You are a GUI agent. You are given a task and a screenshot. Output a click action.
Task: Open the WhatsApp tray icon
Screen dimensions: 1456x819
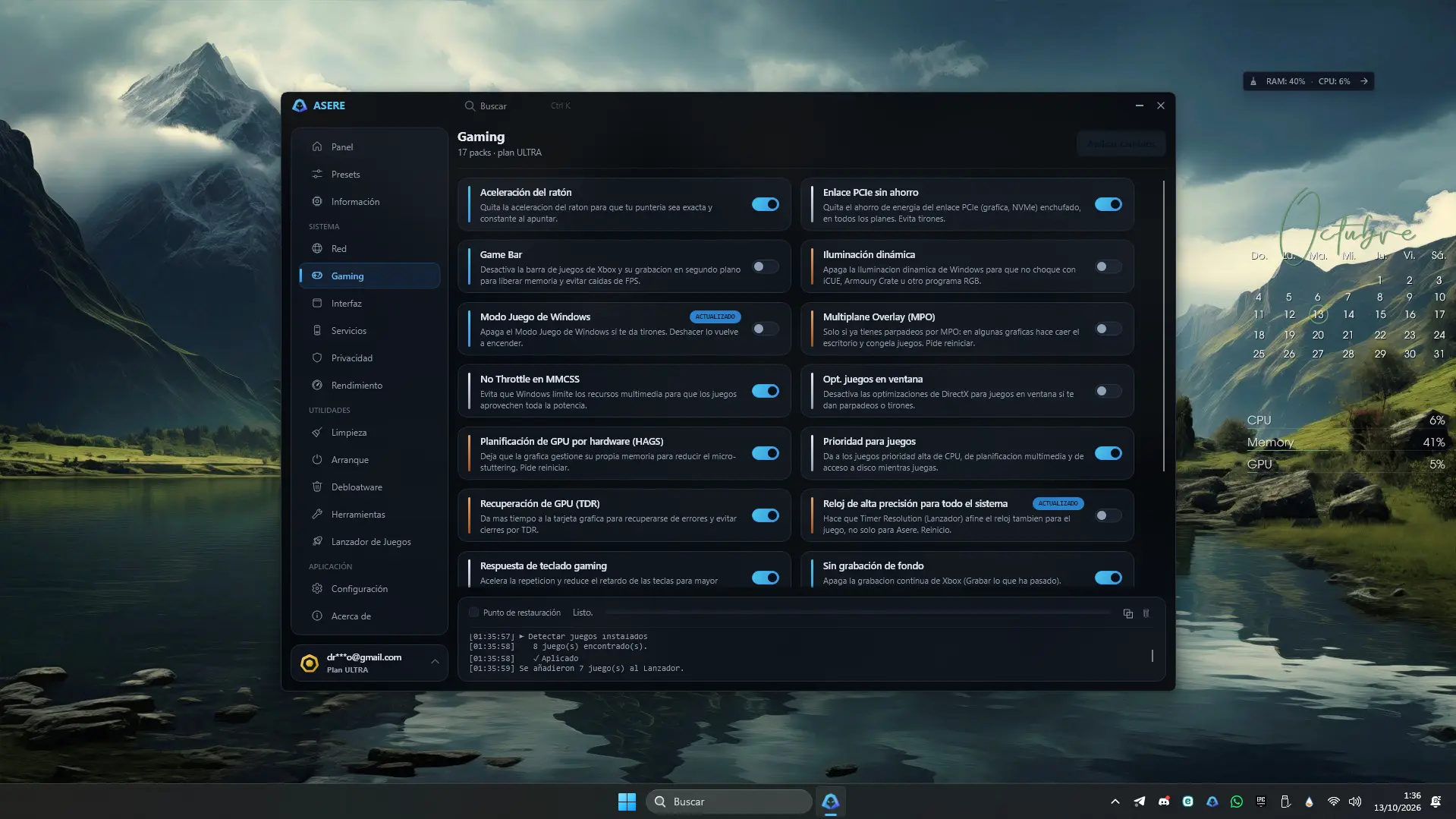[x=1237, y=802]
